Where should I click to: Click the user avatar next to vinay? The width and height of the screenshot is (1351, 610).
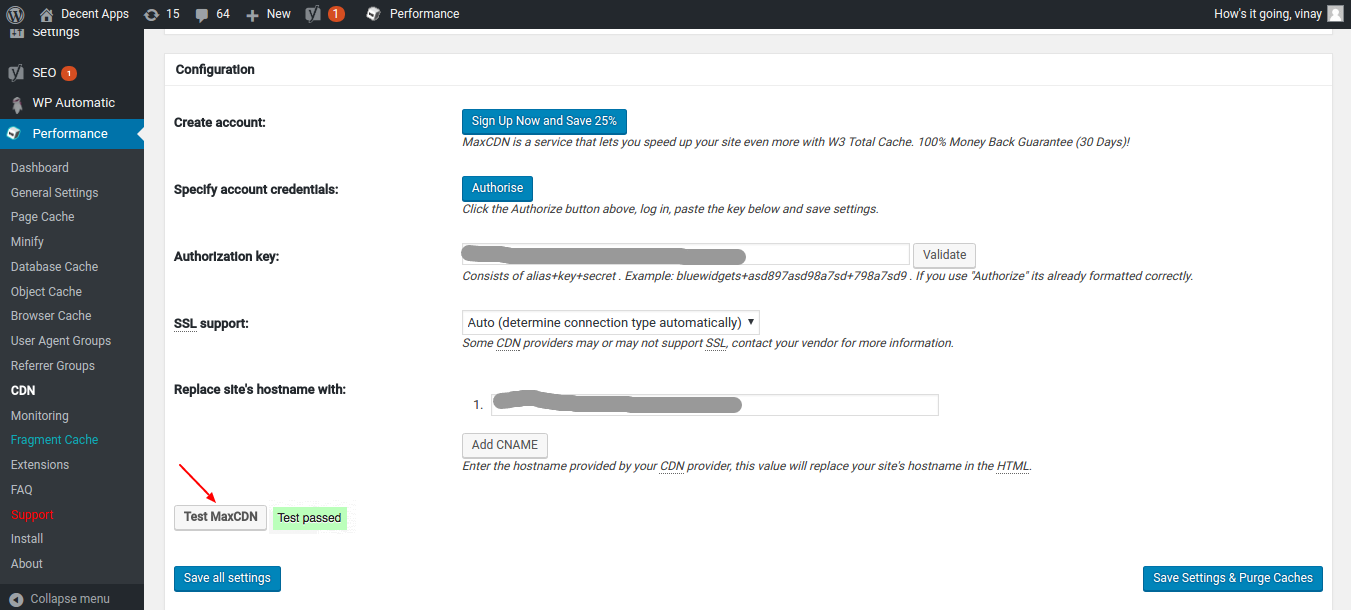tap(1335, 14)
